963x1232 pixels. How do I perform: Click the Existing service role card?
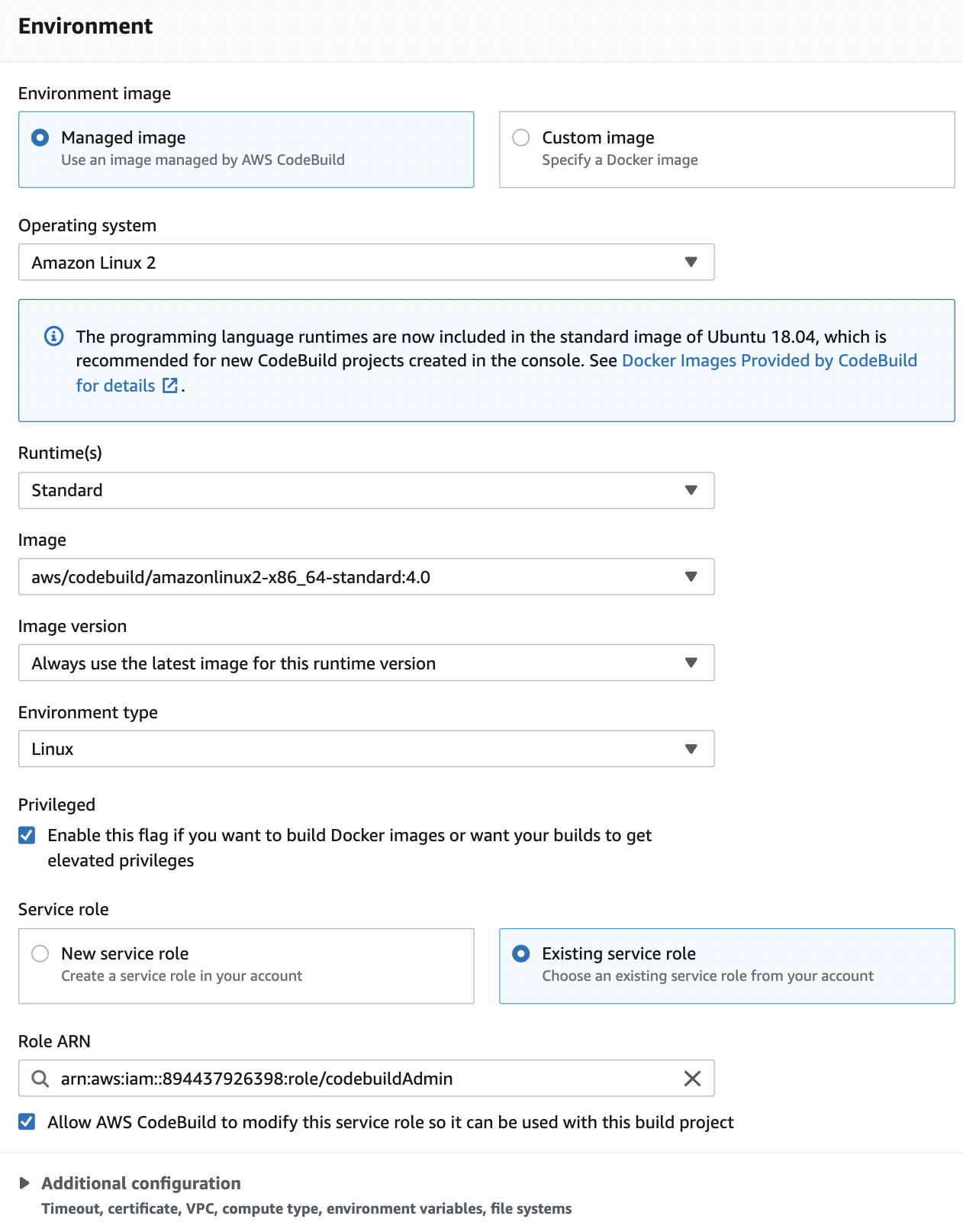click(726, 964)
